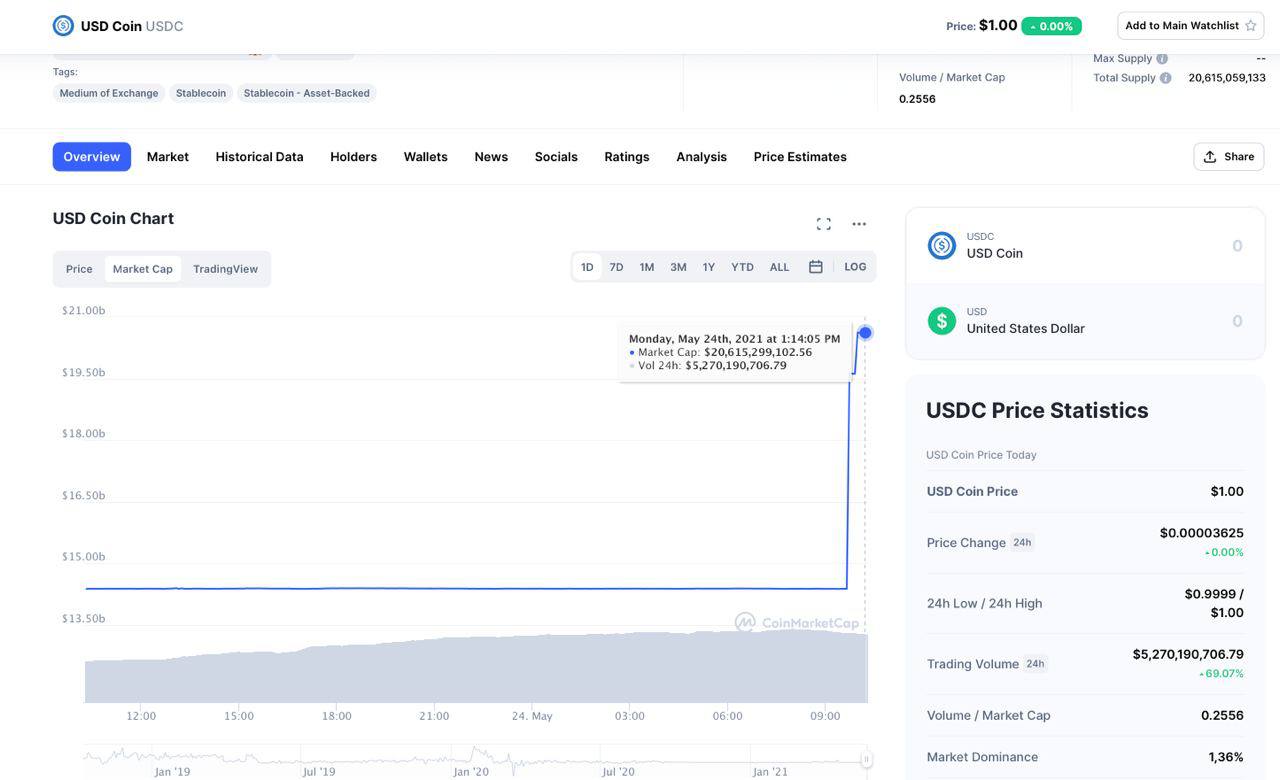The height and width of the screenshot is (780, 1280).
Task: Click the Medium of Exchange tag
Action: (109, 93)
